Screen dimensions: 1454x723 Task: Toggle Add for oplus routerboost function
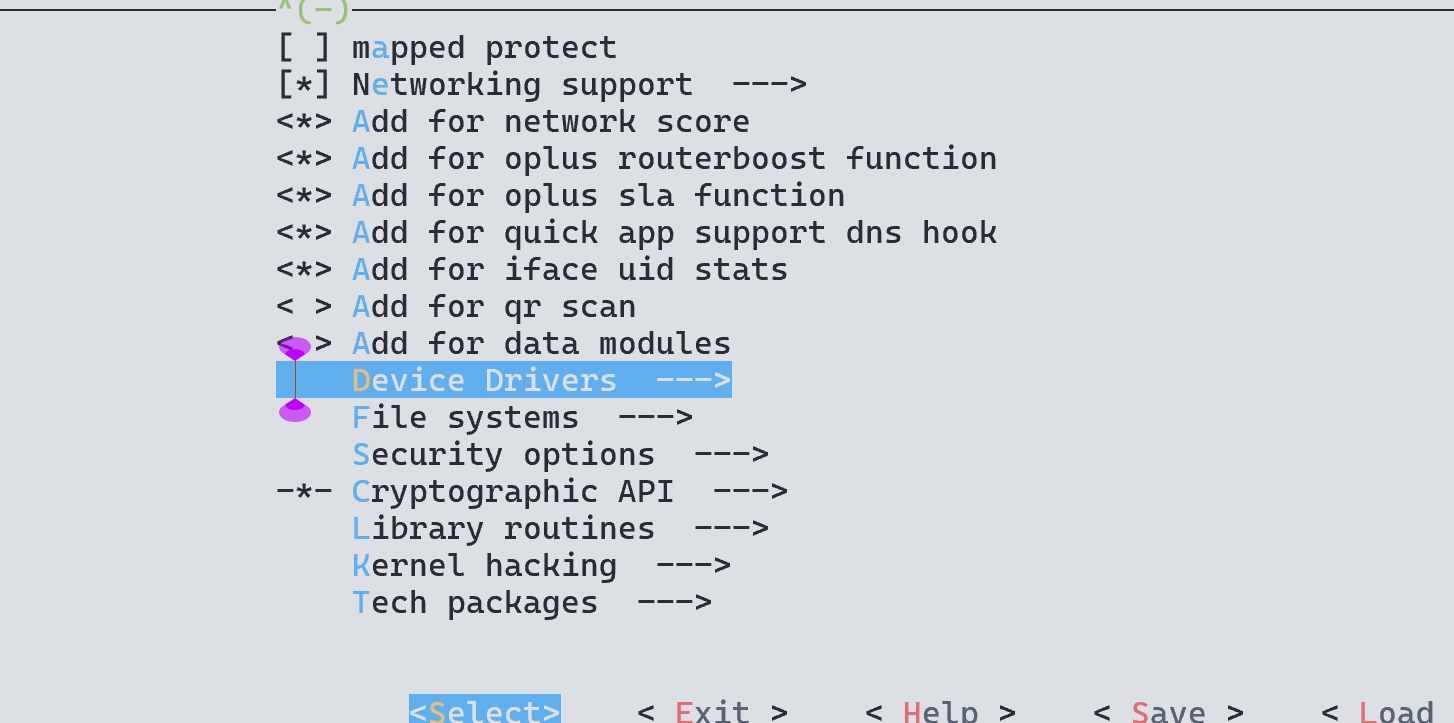(x=304, y=159)
